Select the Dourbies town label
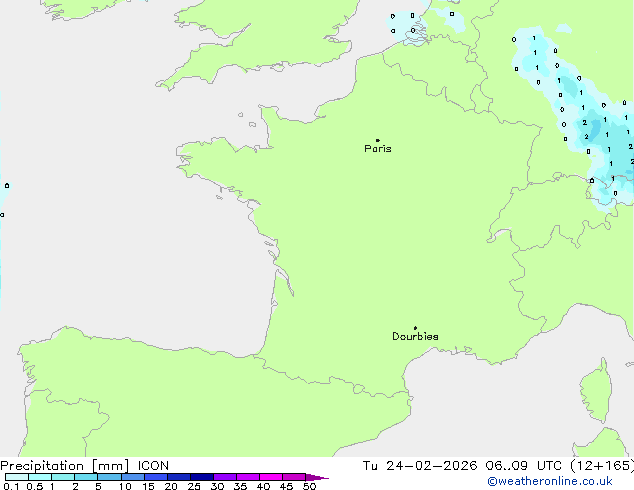This screenshot has width=634, height=490. 415,336
